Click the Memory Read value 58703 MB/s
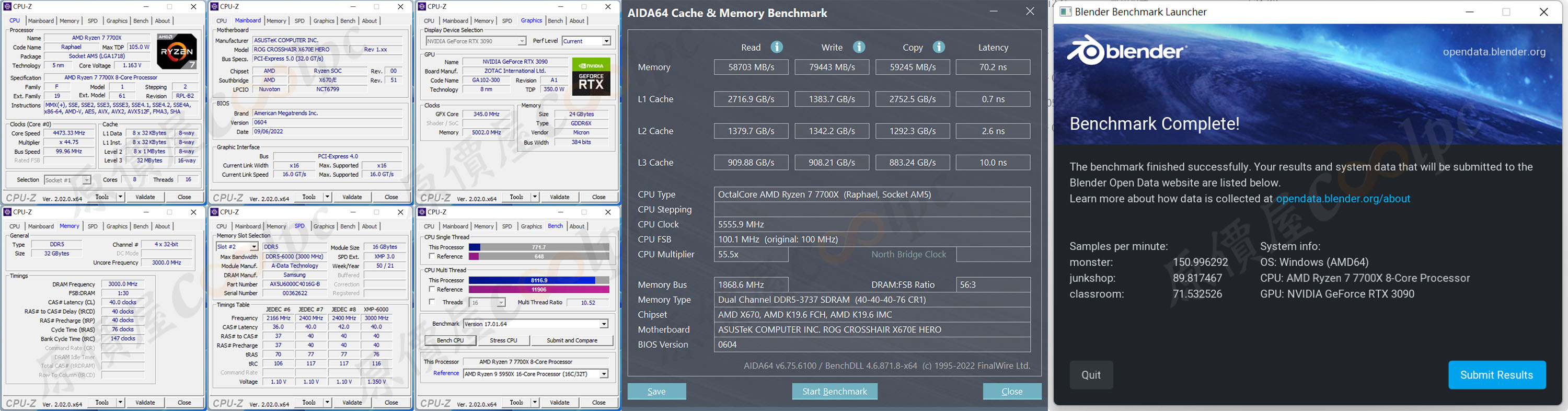This screenshot has height=411, width=1568. [751, 67]
